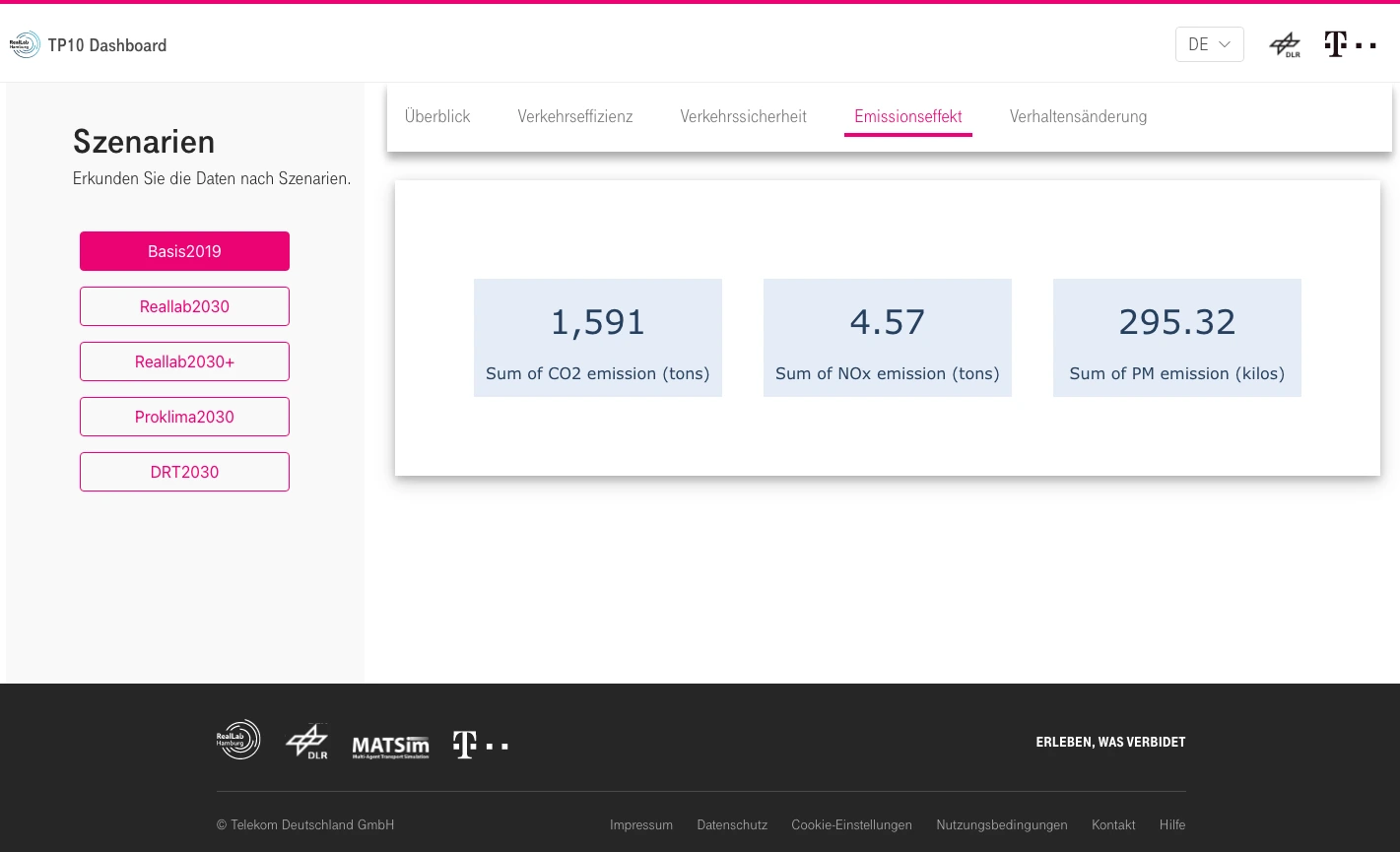Viewport: 1400px width, 852px height.
Task: Click the DLR logo in top bar
Action: pos(1285,45)
